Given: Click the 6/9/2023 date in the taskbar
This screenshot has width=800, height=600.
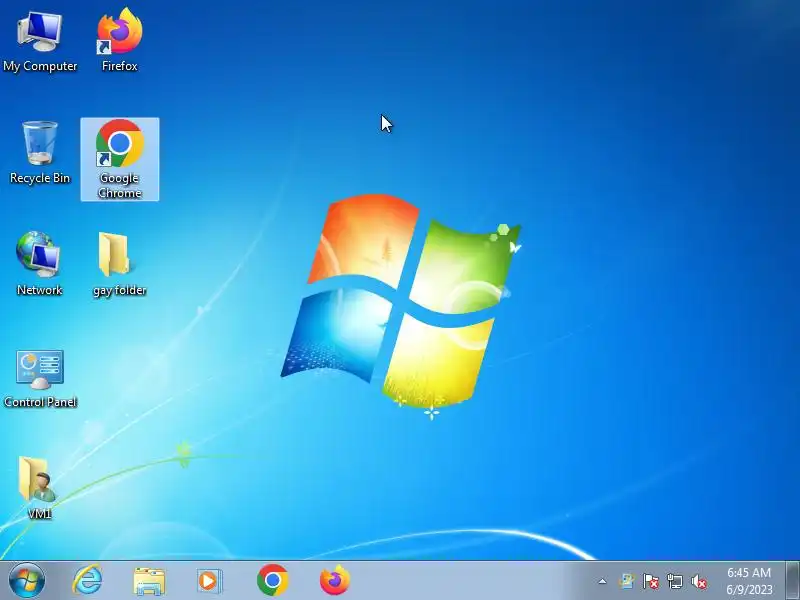Looking at the screenshot, I should coord(749,590).
